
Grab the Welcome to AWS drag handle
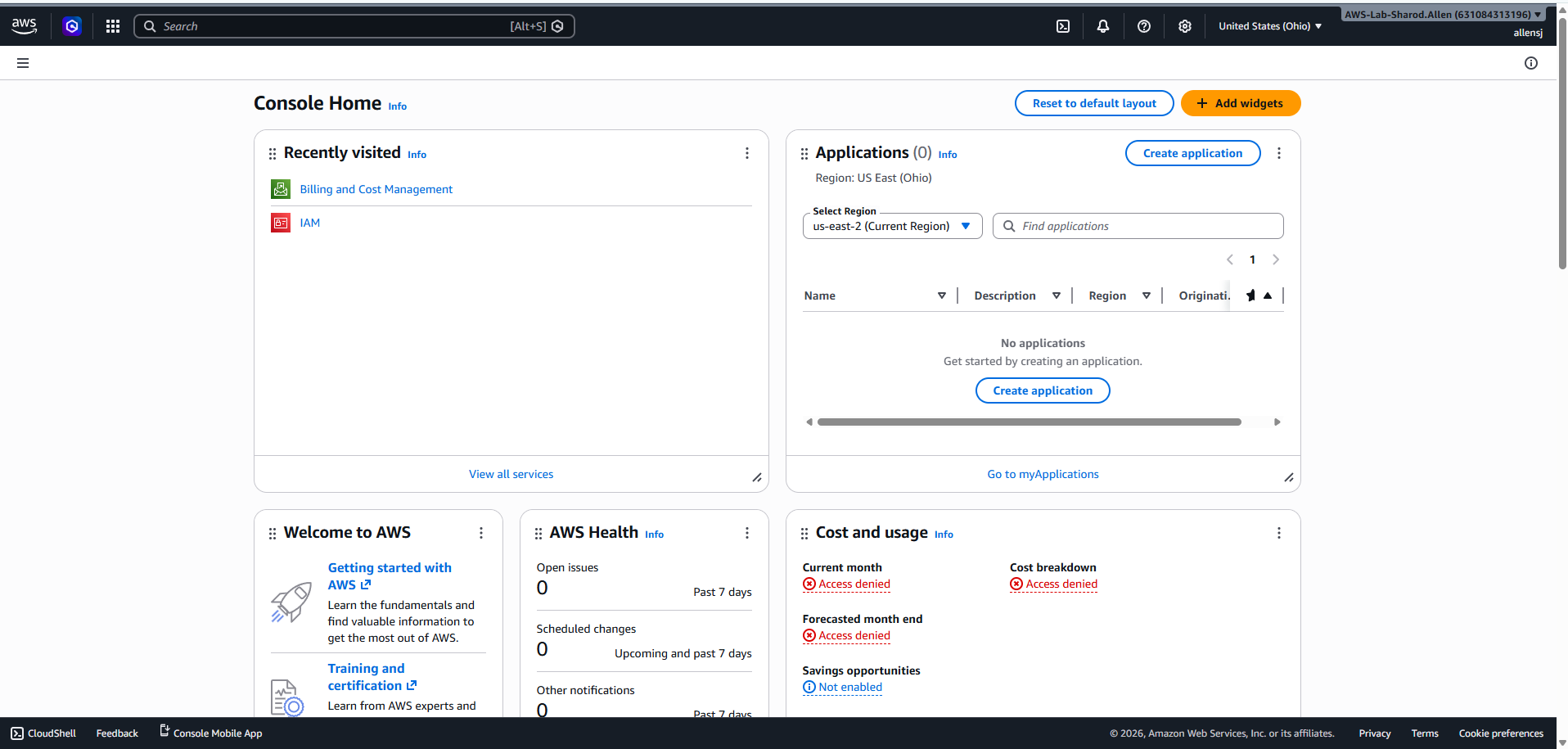273,534
